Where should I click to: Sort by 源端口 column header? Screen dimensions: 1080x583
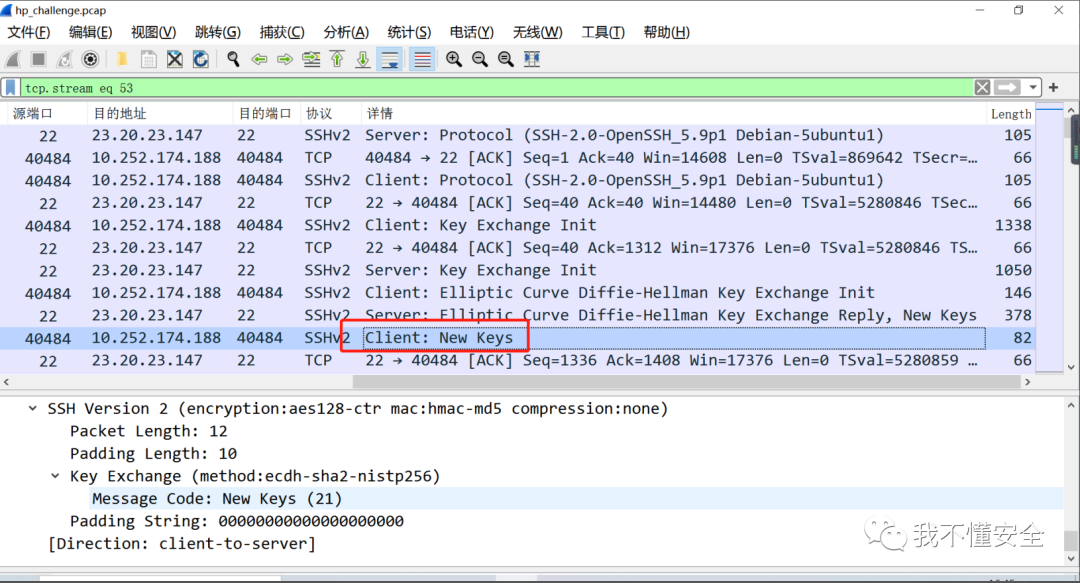pyautogui.click(x=32, y=114)
